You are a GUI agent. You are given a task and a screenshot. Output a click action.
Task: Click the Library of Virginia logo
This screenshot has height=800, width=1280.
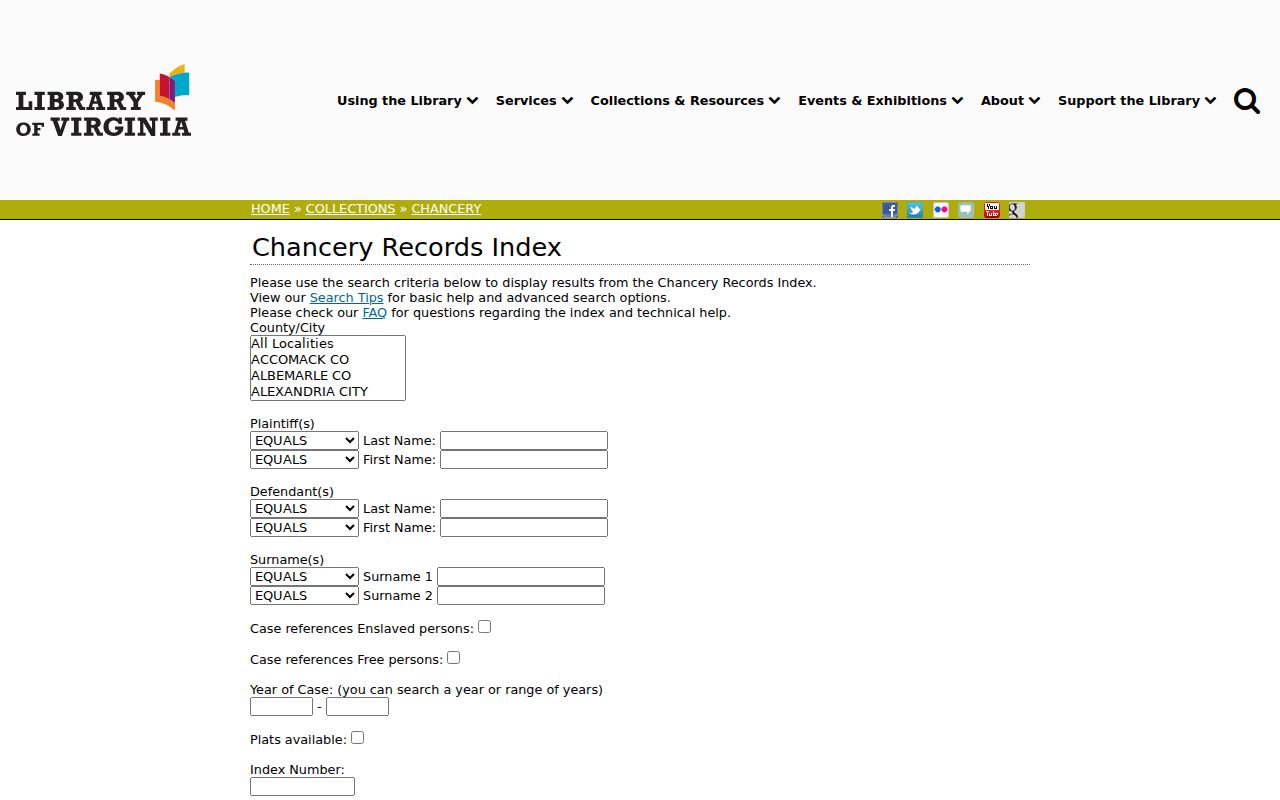pyautogui.click(x=103, y=100)
